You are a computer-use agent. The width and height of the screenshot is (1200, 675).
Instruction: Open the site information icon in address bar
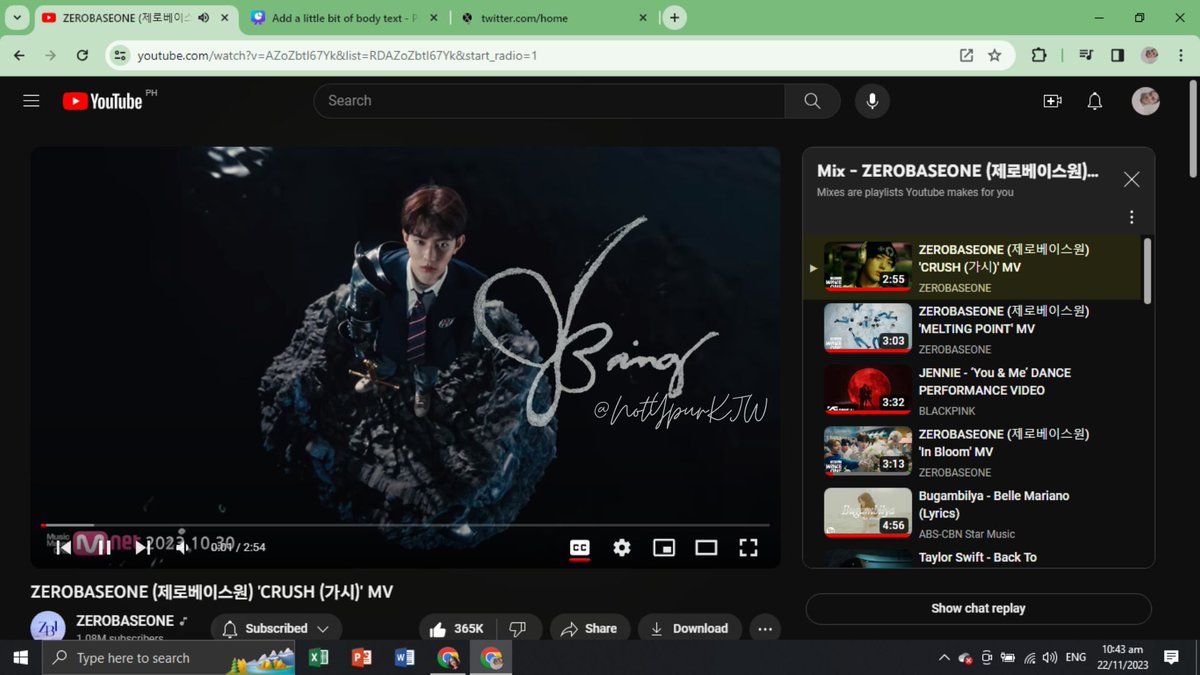(x=119, y=56)
